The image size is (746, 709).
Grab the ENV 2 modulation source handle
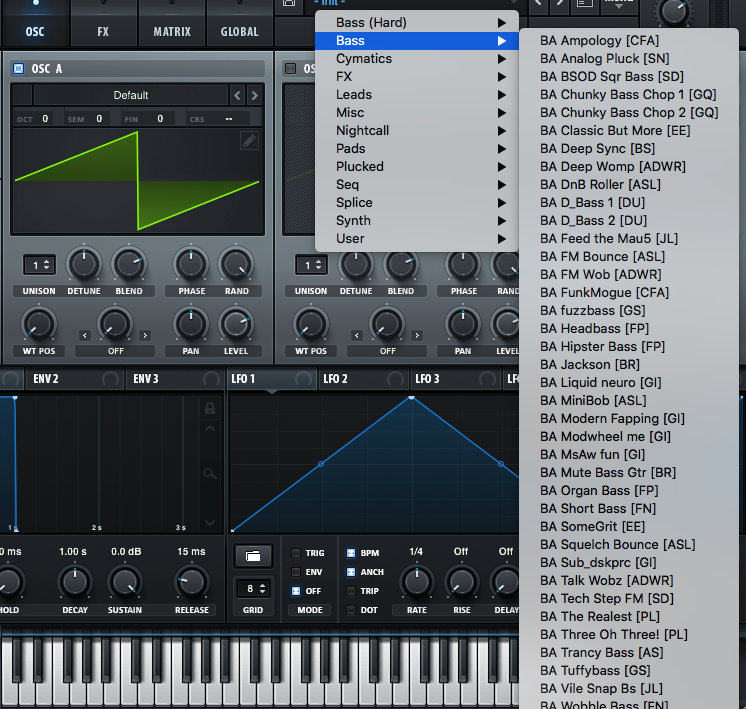click(x=110, y=379)
